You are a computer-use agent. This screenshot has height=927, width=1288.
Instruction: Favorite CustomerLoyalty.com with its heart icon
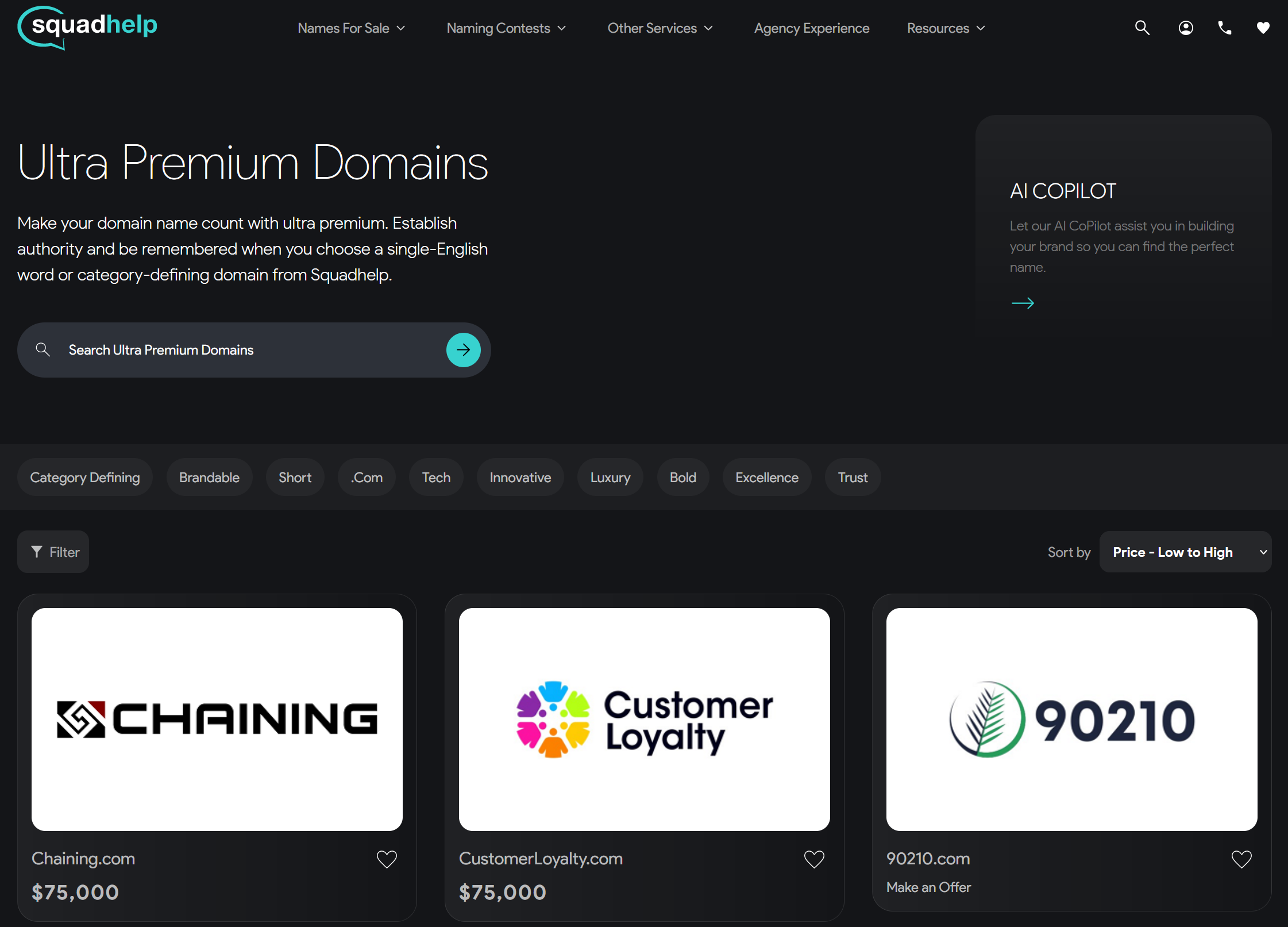pyautogui.click(x=814, y=859)
